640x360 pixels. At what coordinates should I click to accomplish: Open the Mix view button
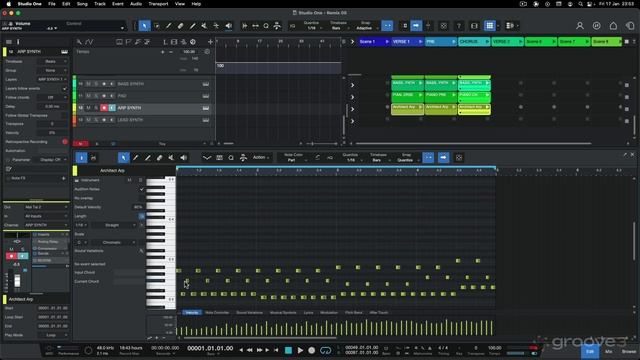(x=609, y=351)
